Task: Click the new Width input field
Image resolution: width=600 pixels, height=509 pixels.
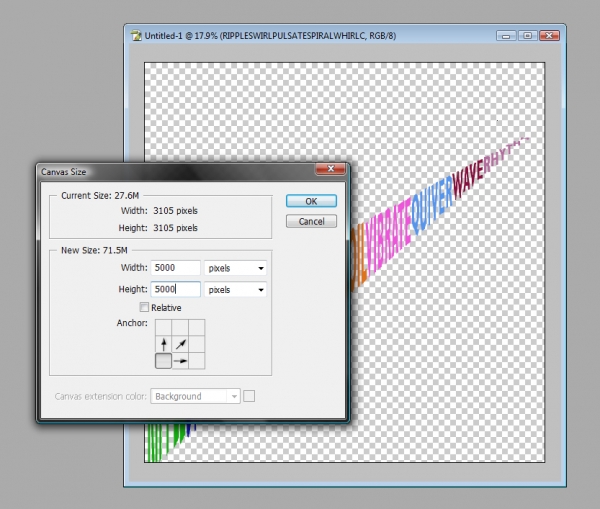Action: point(176,268)
